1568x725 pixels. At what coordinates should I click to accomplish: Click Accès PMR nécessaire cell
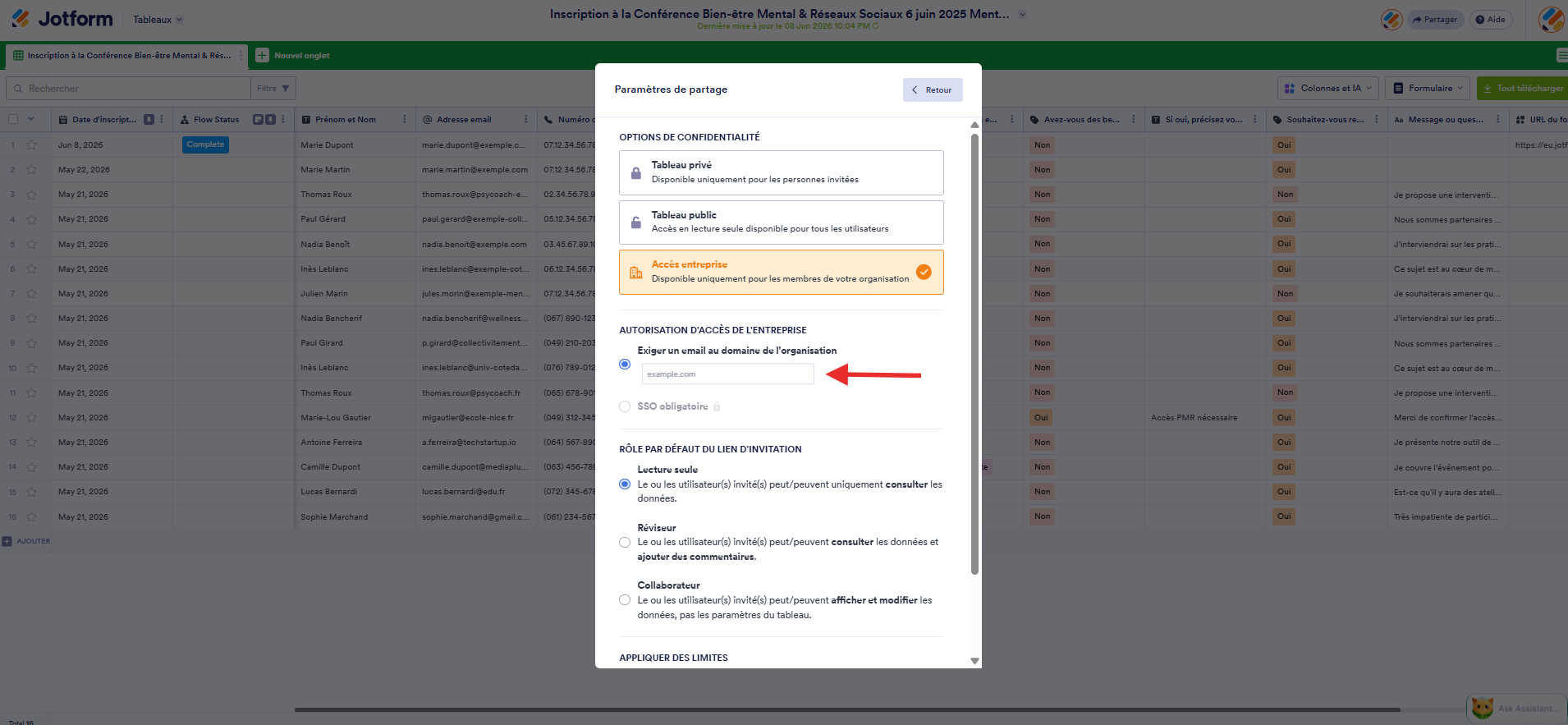pos(1205,418)
